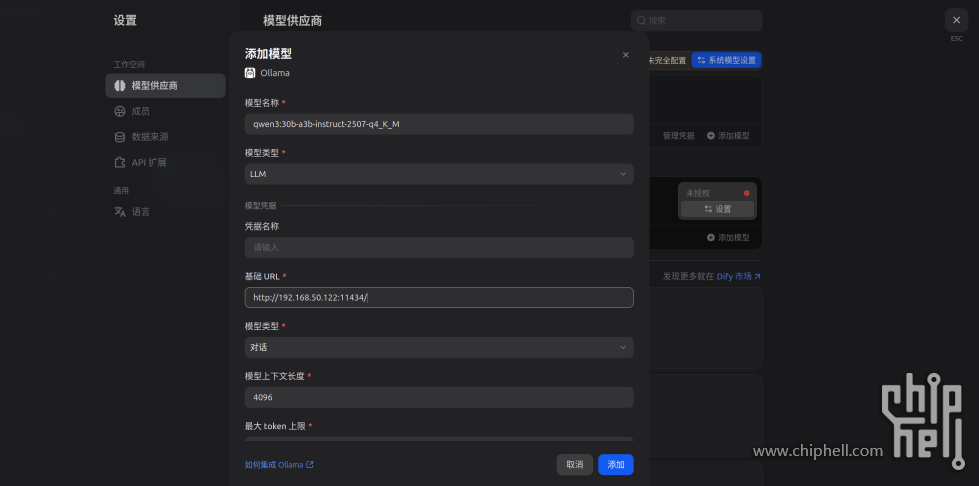Screen dimensions: 979x486
Task: Click 添加模型 below the 未授权 card
Action: (728, 237)
